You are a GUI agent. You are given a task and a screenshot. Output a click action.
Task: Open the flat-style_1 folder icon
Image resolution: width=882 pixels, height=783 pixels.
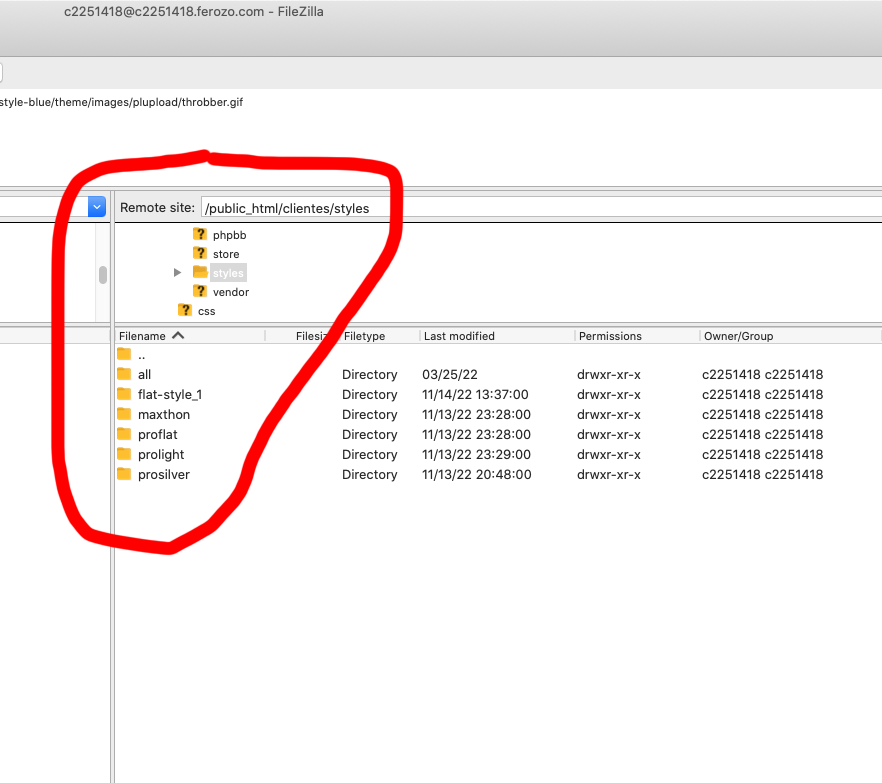tap(124, 394)
